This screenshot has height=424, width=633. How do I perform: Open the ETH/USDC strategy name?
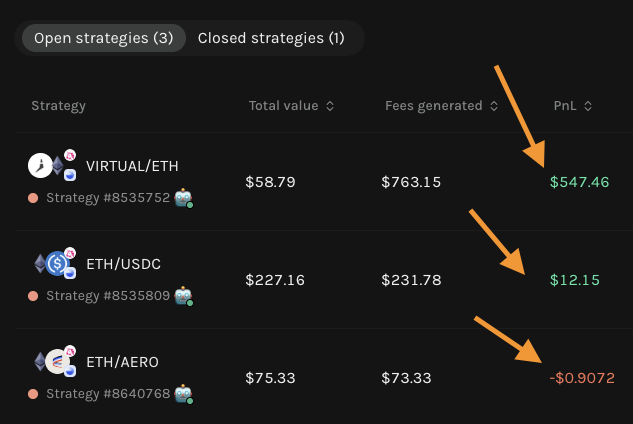click(123, 264)
